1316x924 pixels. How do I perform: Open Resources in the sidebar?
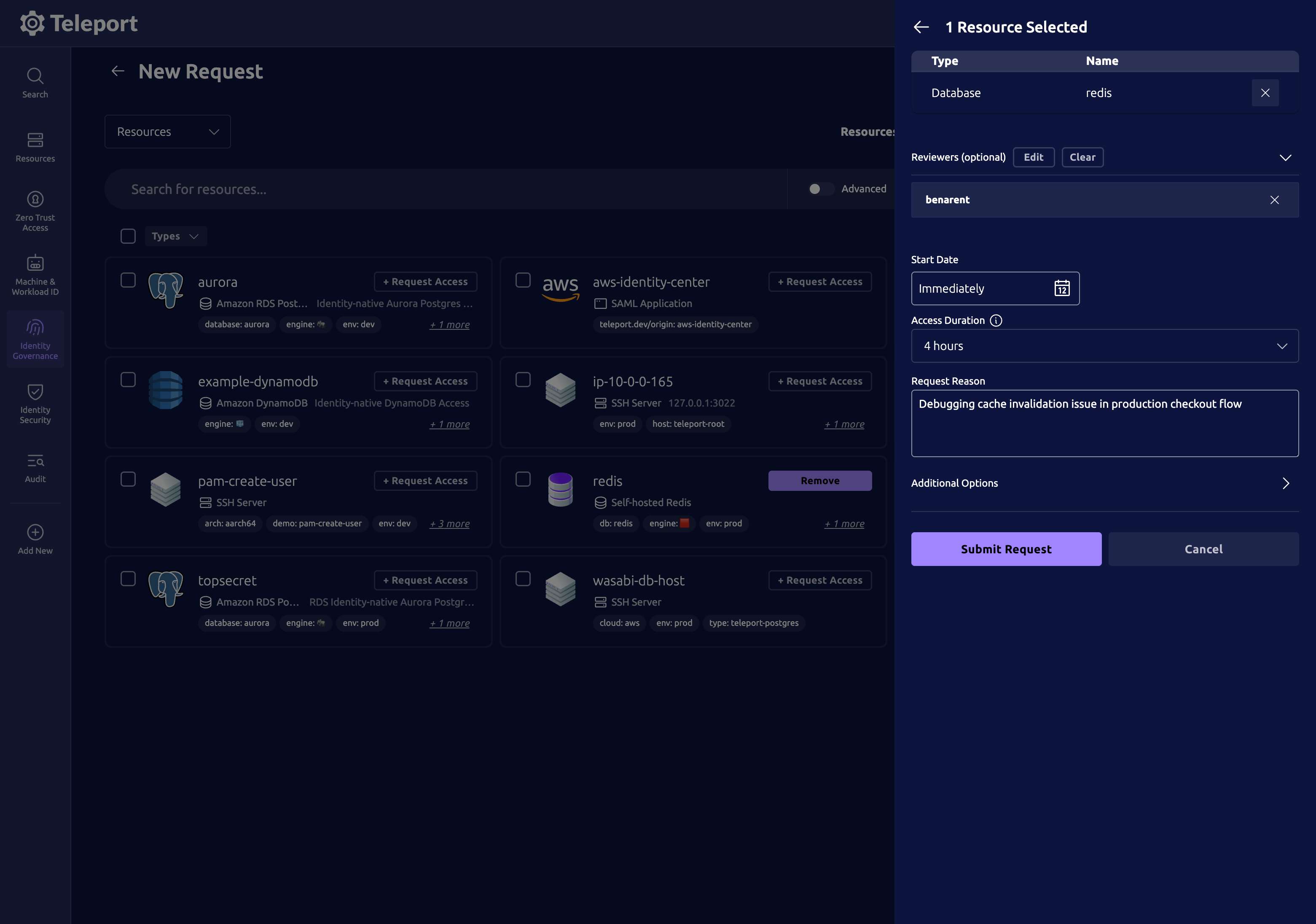[x=35, y=147]
